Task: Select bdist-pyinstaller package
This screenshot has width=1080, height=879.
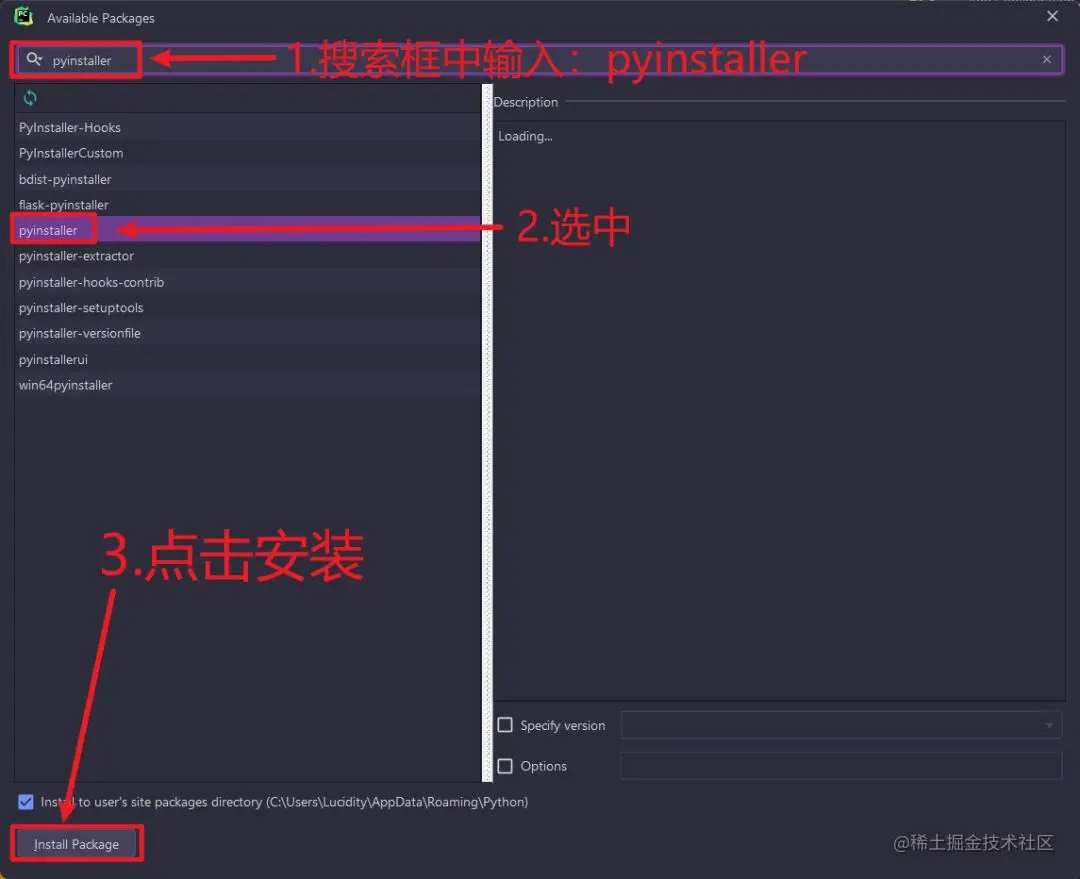Action: tap(248, 179)
